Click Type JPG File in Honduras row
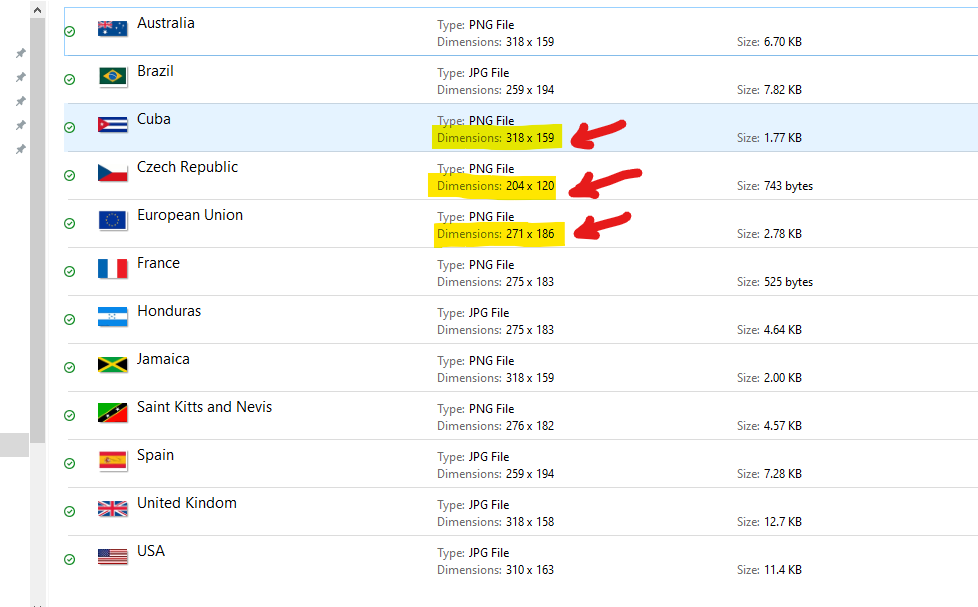 click(473, 313)
